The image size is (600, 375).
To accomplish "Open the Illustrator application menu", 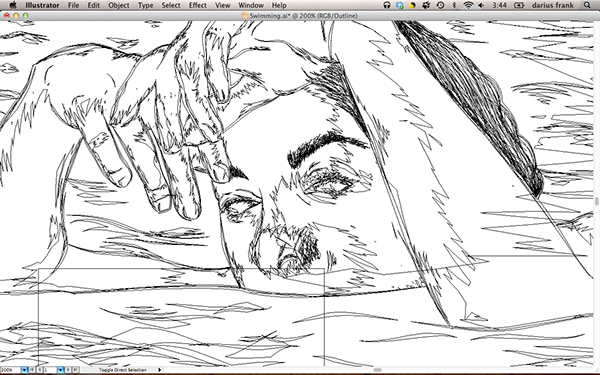I will point(42,5).
